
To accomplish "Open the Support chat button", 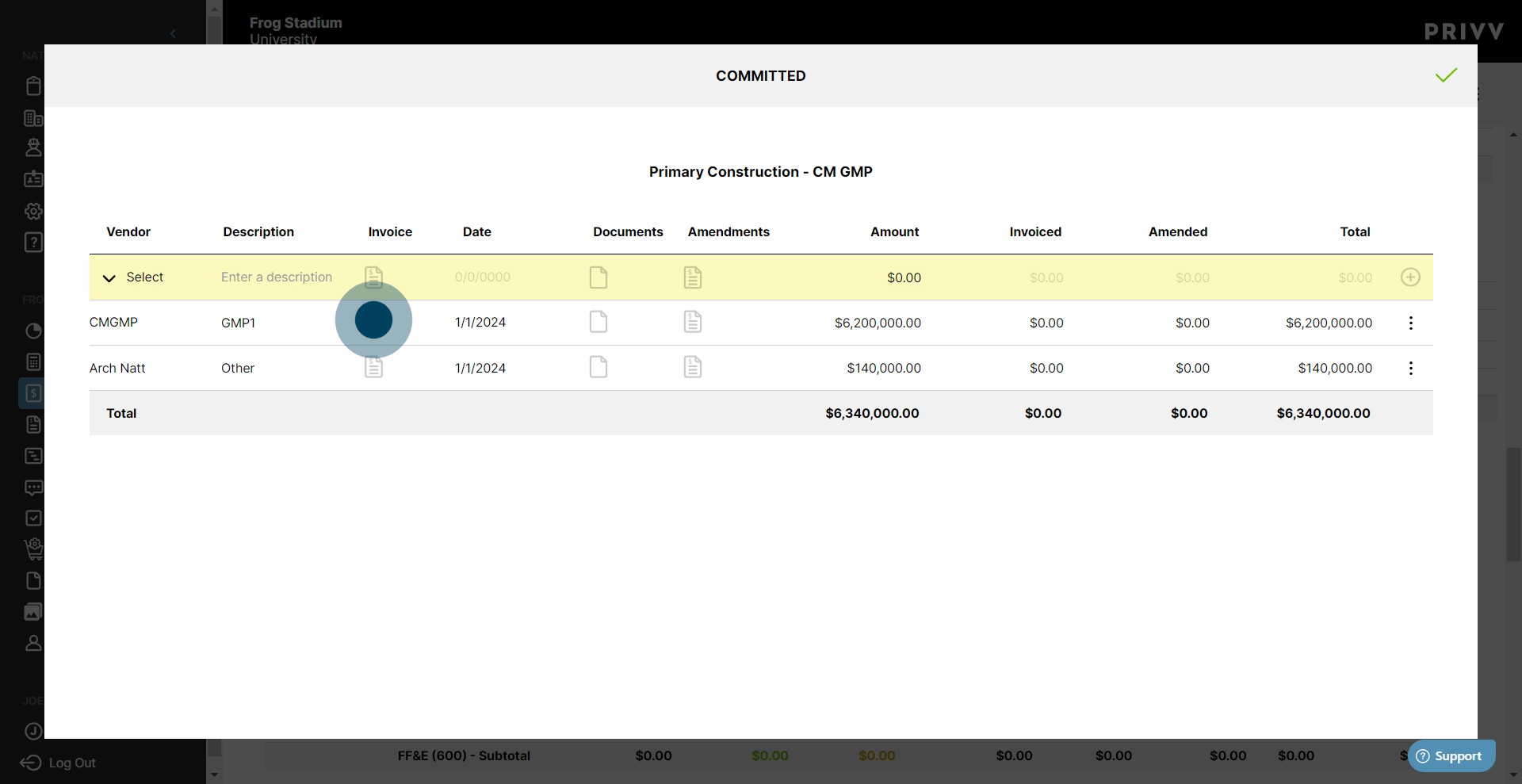I will tap(1451, 756).
